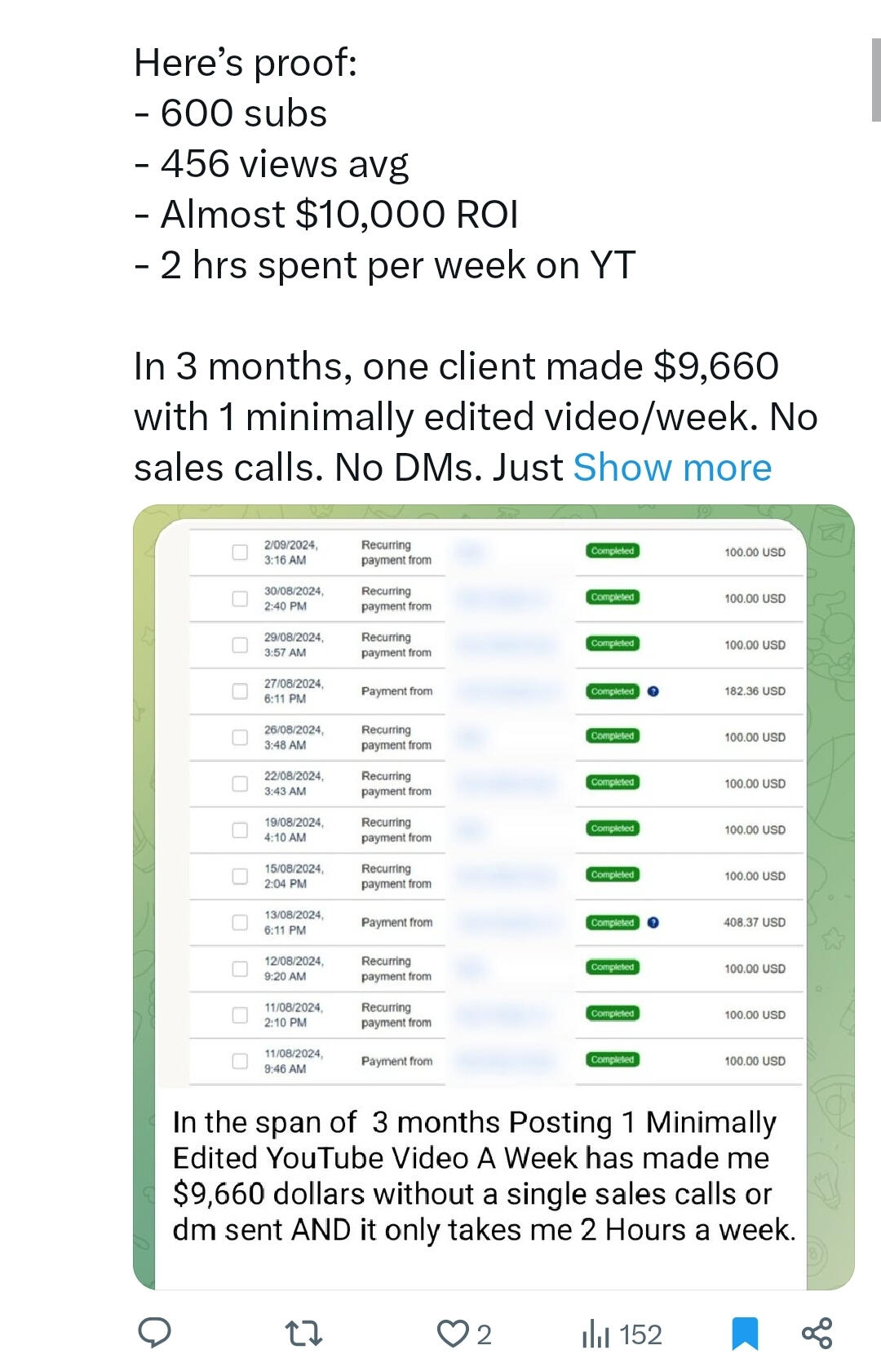Click Completed badge on 29/08/2024 payment
Viewport: 881px width, 1372px height.
[612, 644]
